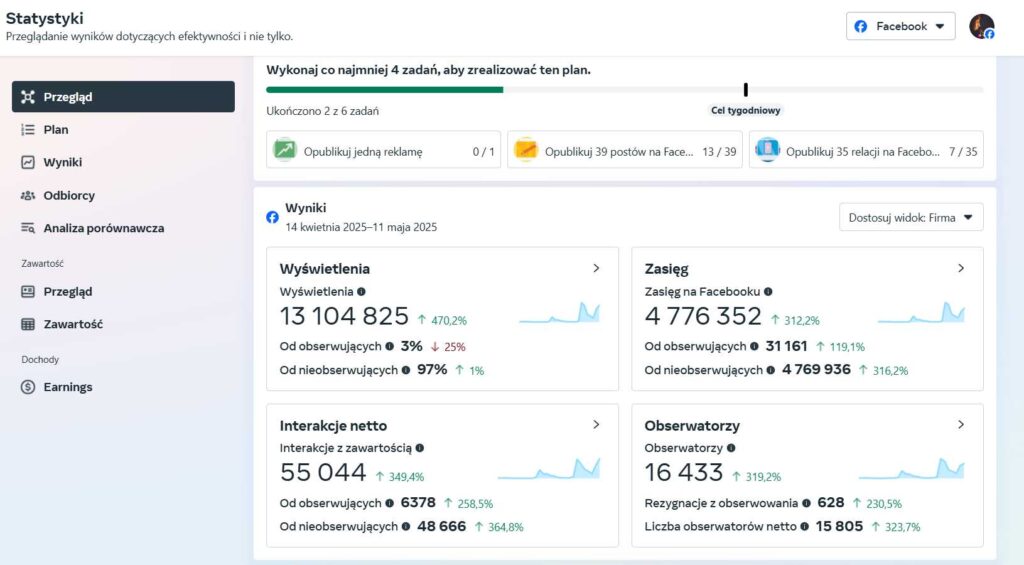Expand the Obserwatorzy card arrow

pyautogui.click(x=961, y=425)
